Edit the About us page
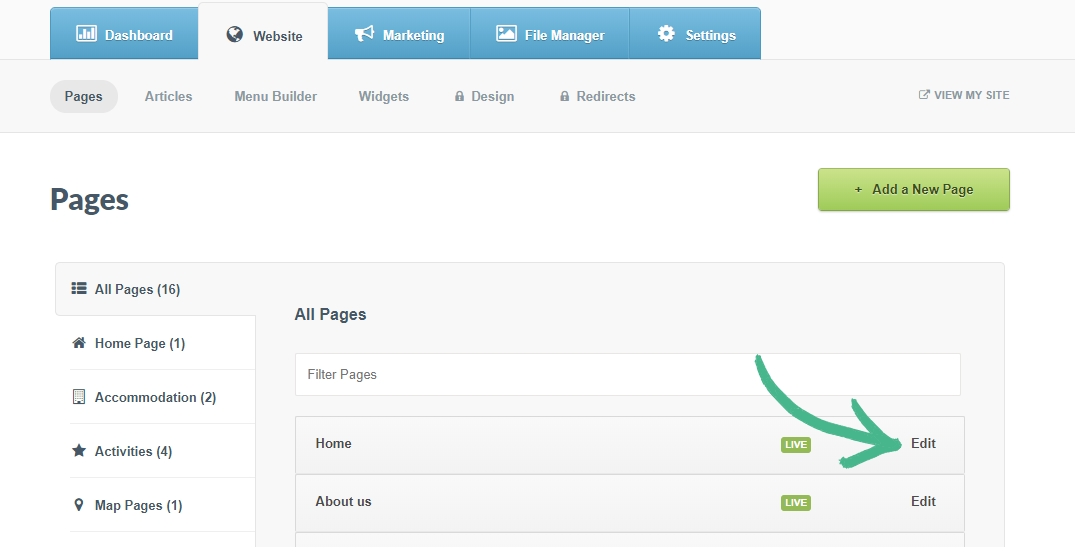 point(923,501)
